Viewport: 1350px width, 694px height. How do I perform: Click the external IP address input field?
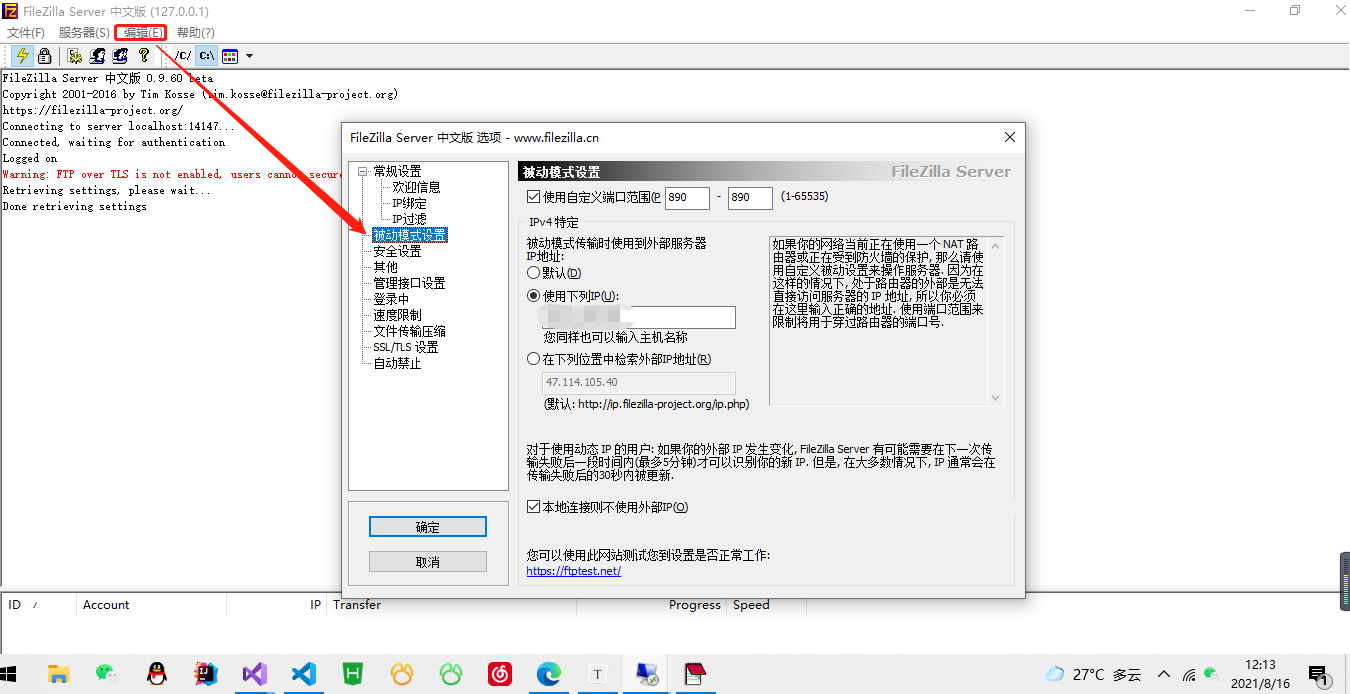click(x=639, y=318)
